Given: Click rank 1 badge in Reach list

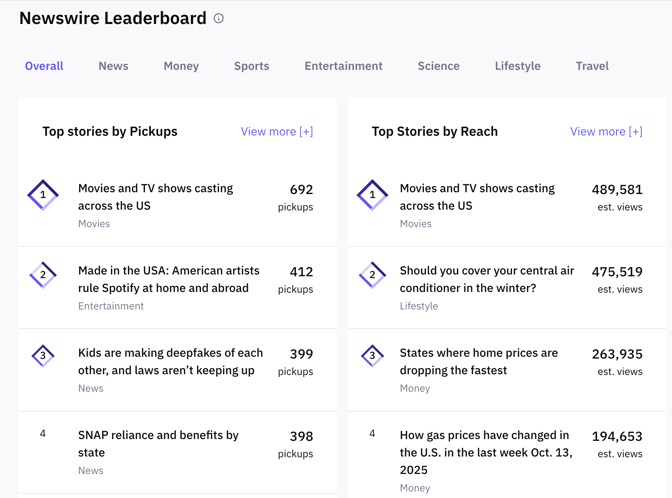Looking at the screenshot, I should click(x=372, y=195).
